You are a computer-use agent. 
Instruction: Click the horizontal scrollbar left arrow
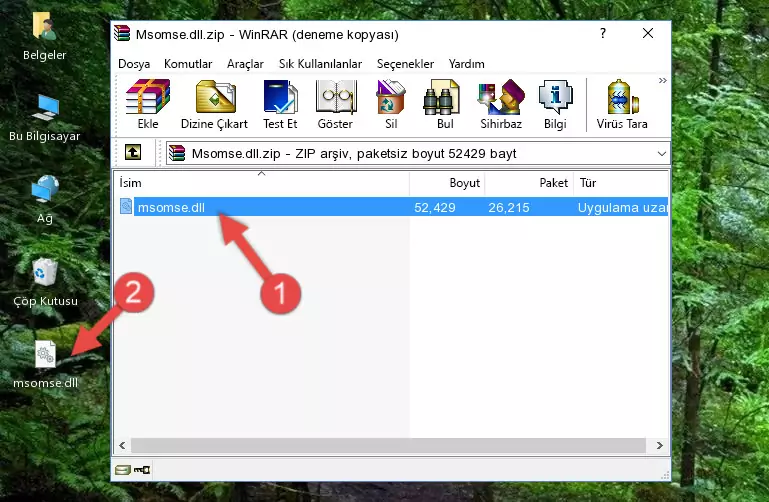point(123,445)
